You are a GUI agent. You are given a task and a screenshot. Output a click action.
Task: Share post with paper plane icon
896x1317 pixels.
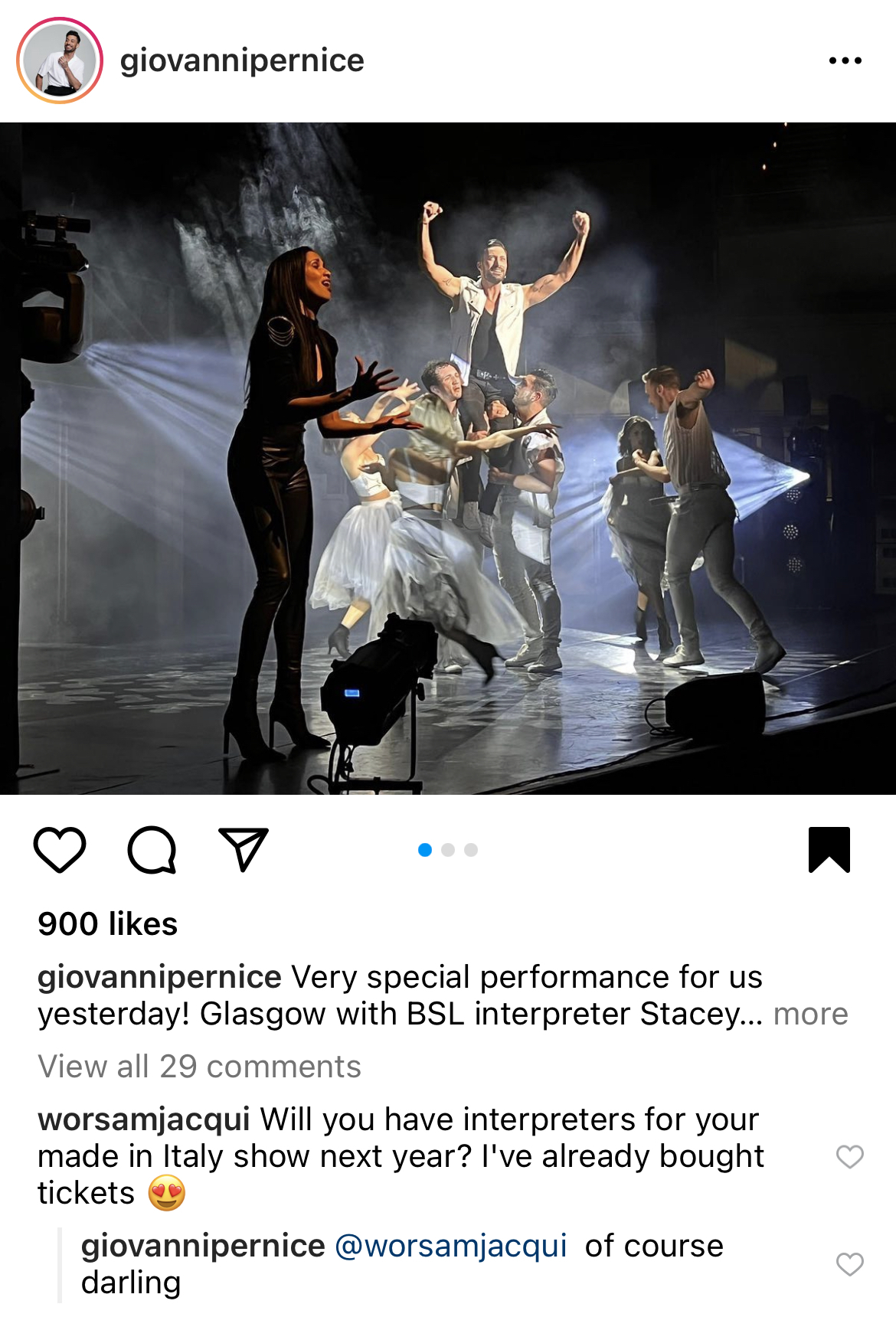pos(244,849)
